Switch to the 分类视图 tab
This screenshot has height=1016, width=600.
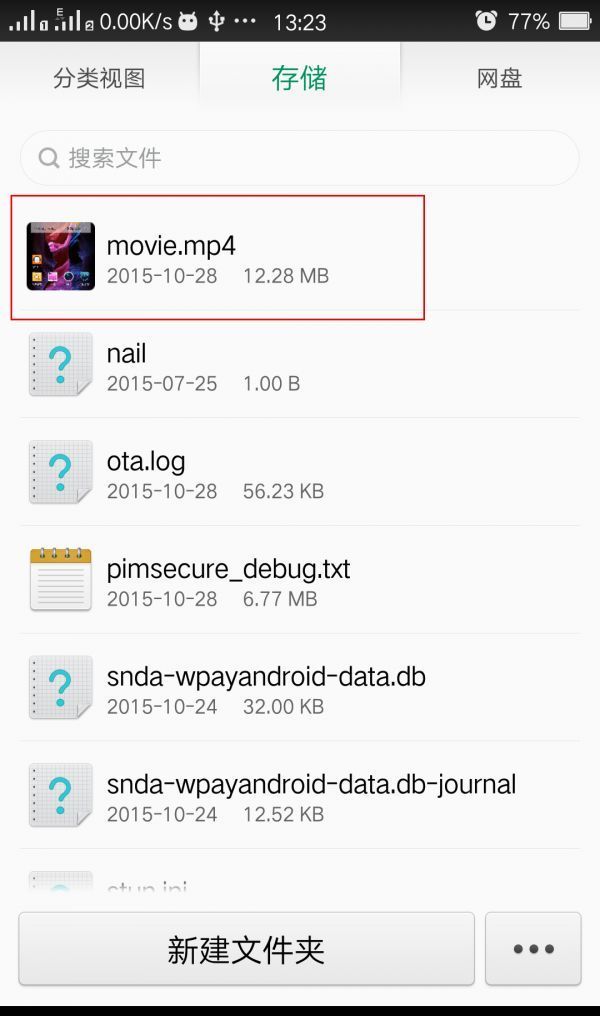coord(99,78)
